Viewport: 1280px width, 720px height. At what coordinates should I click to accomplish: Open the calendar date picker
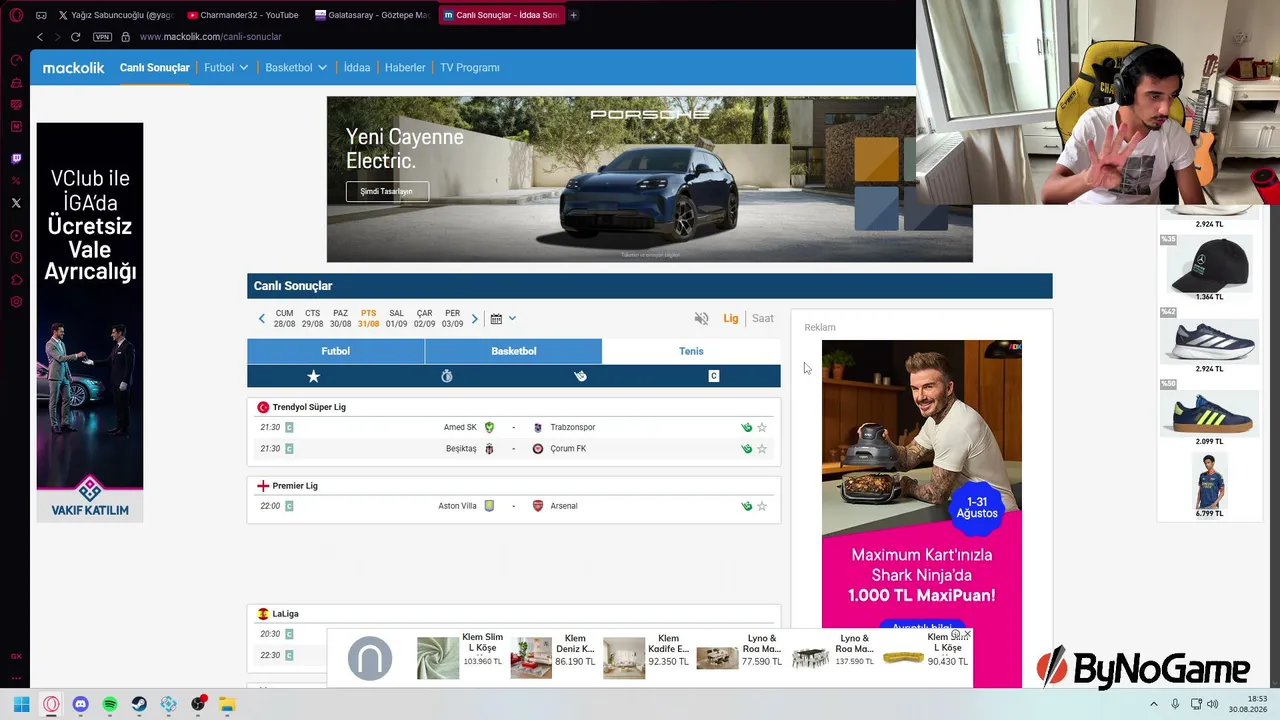(x=502, y=319)
